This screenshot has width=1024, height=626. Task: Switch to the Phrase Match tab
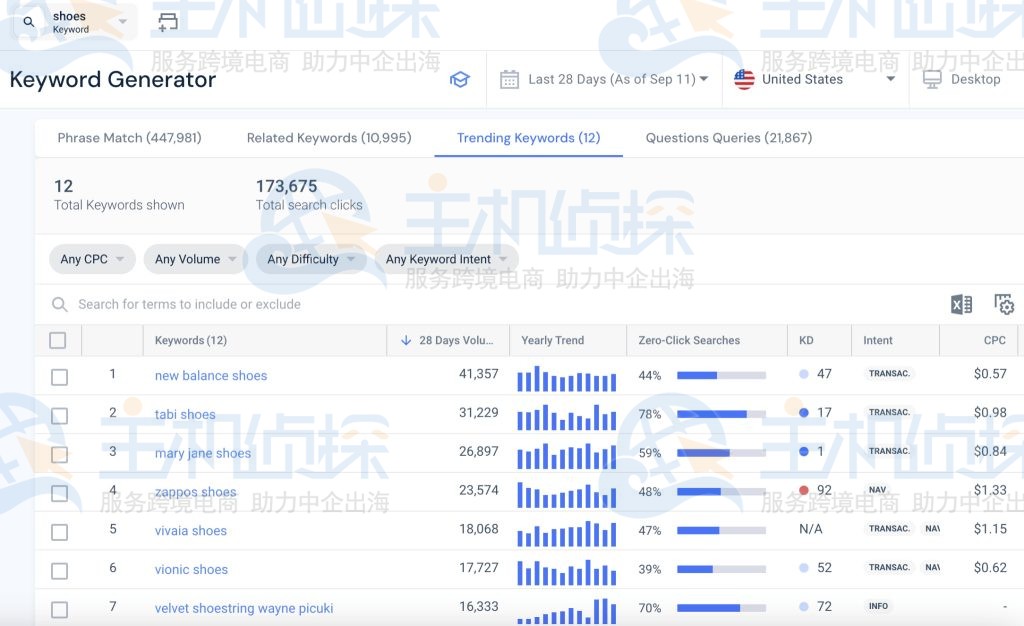(130, 137)
